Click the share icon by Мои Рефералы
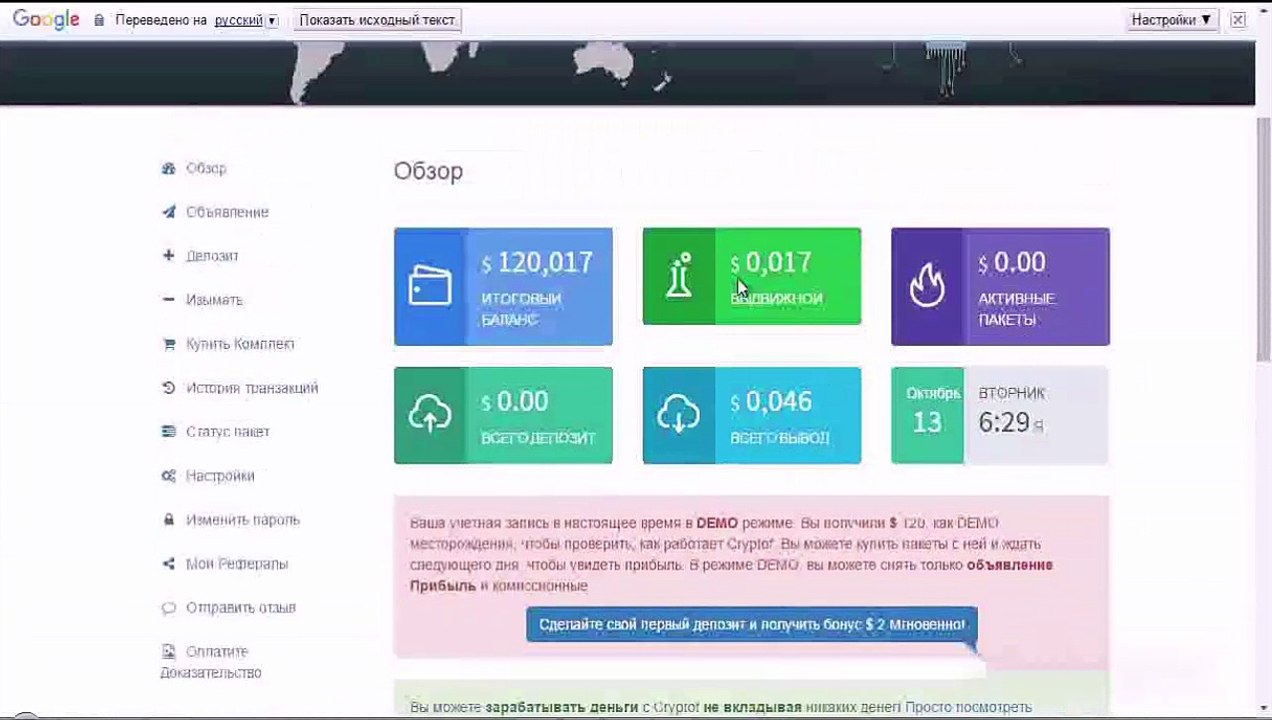Viewport: 1272px width, 720px height. tap(168, 564)
